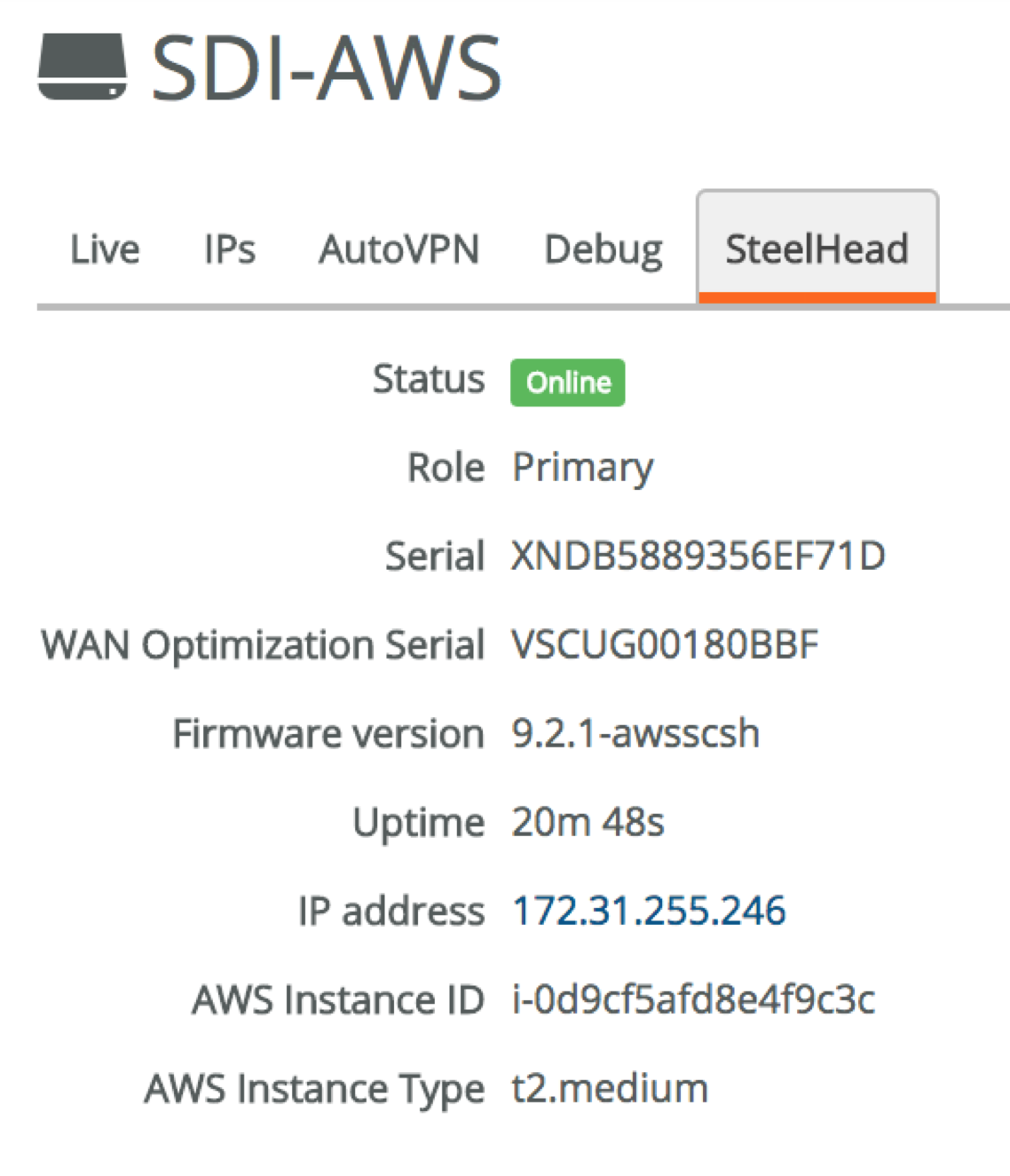The height and width of the screenshot is (1176, 1010).
Task: Open the IPs tab
Action: click(x=229, y=249)
